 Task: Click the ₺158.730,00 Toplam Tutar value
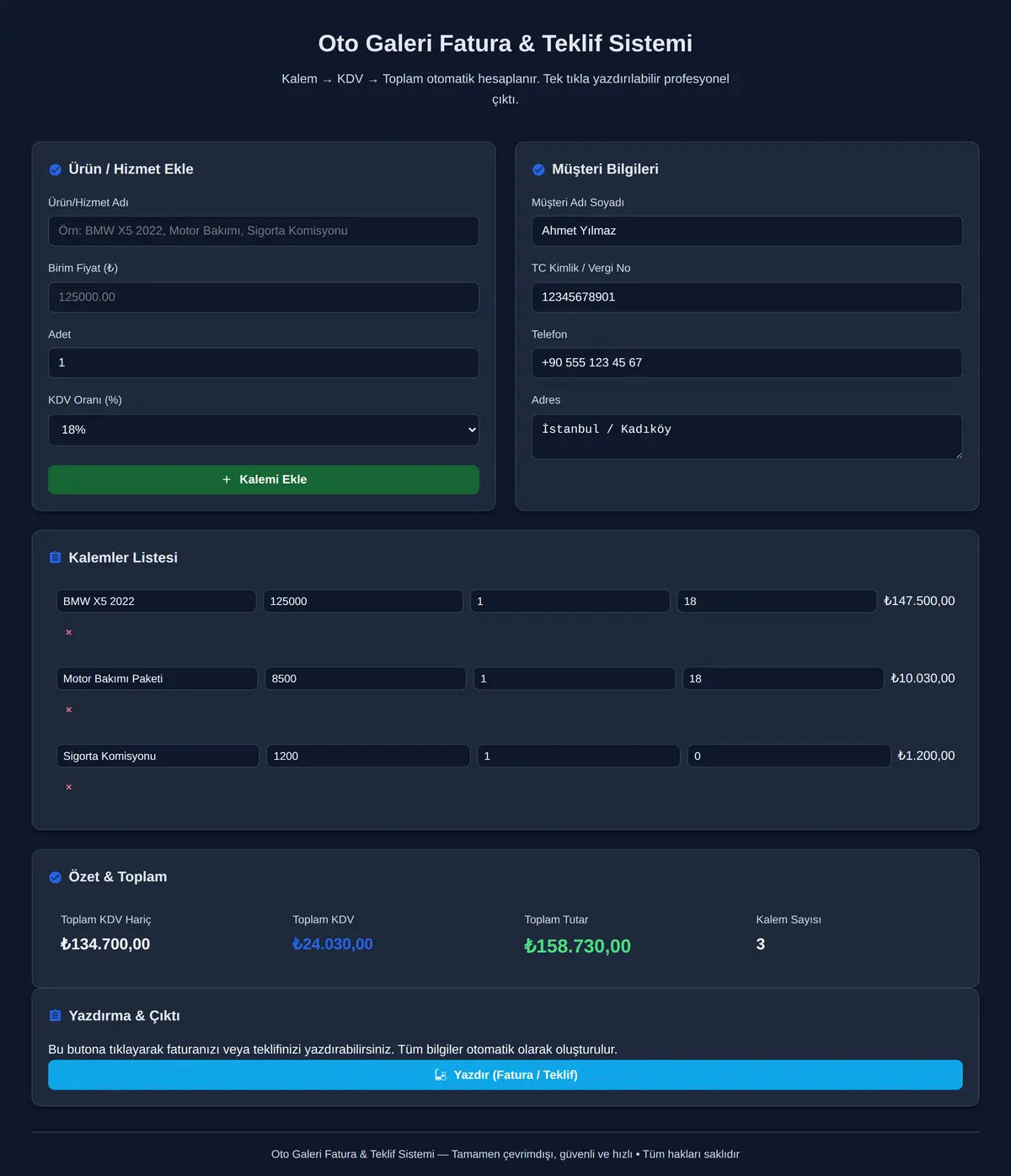click(x=577, y=946)
